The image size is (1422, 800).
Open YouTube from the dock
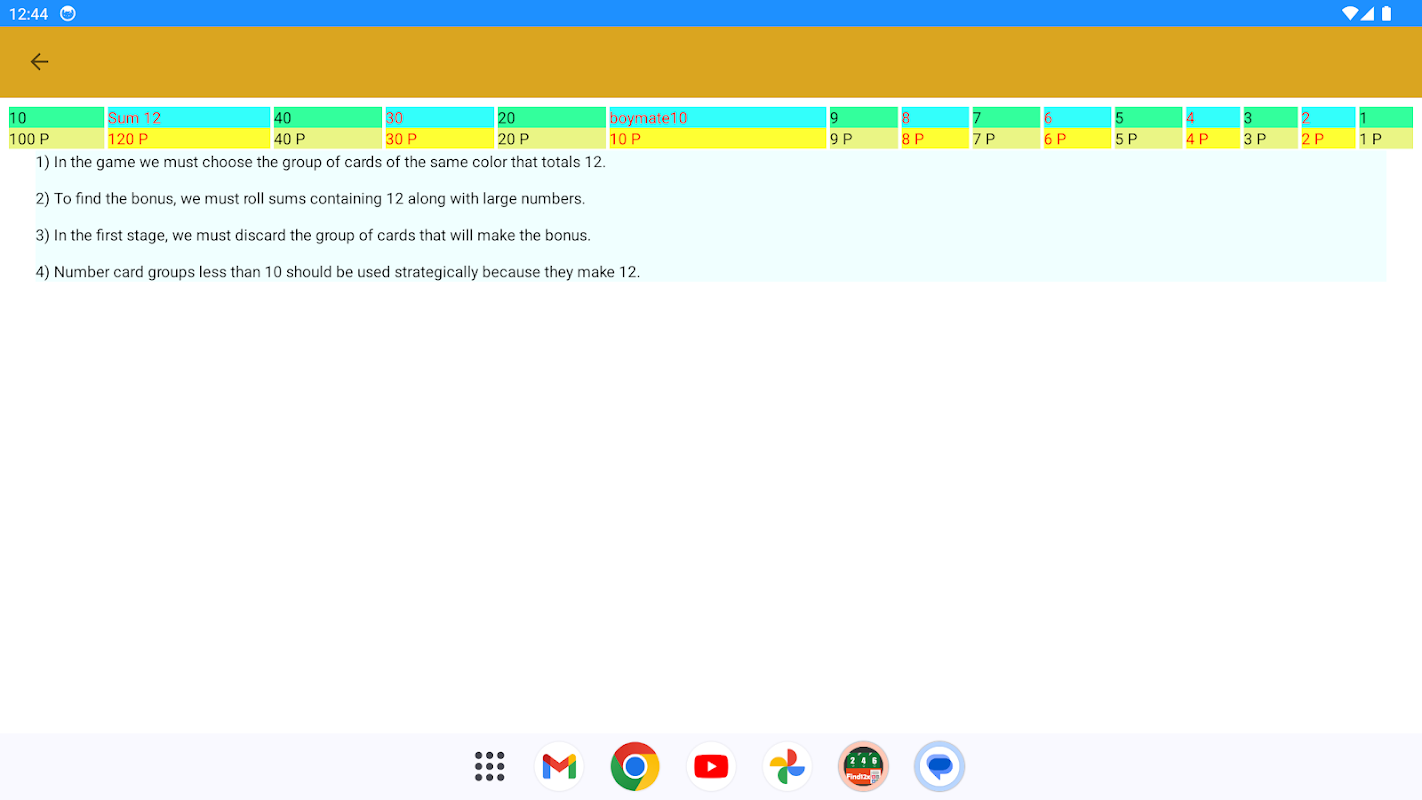click(x=711, y=766)
